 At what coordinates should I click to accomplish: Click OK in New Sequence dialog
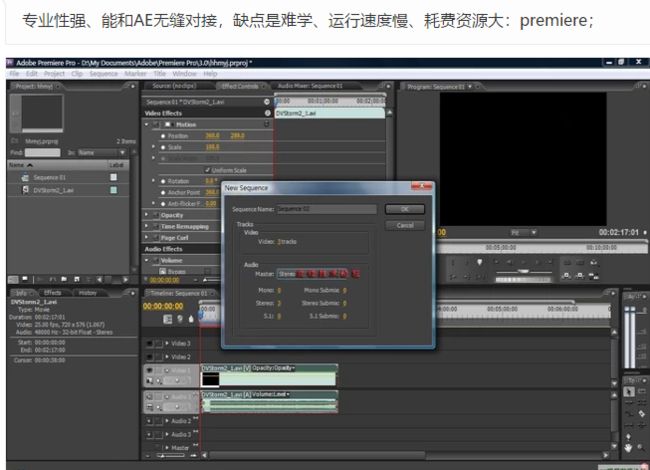coord(405,209)
